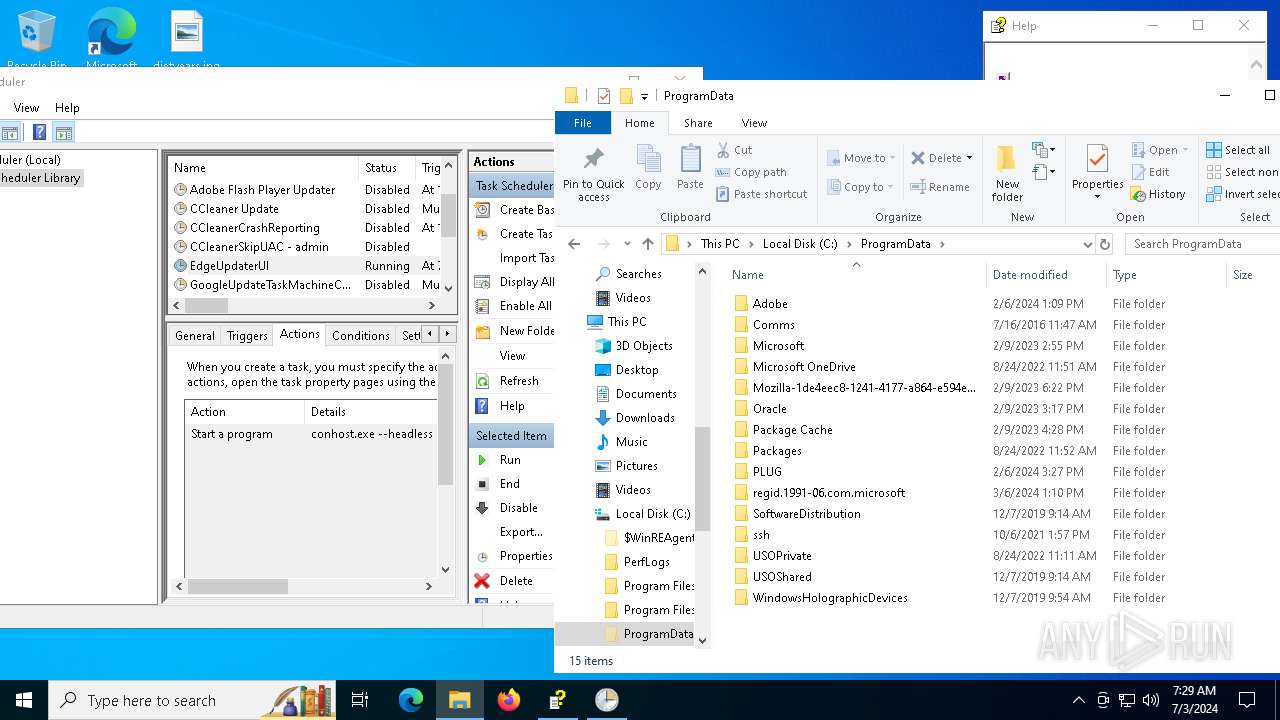
Task: Click the New folder ribbon icon
Action: [x=1007, y=173]
